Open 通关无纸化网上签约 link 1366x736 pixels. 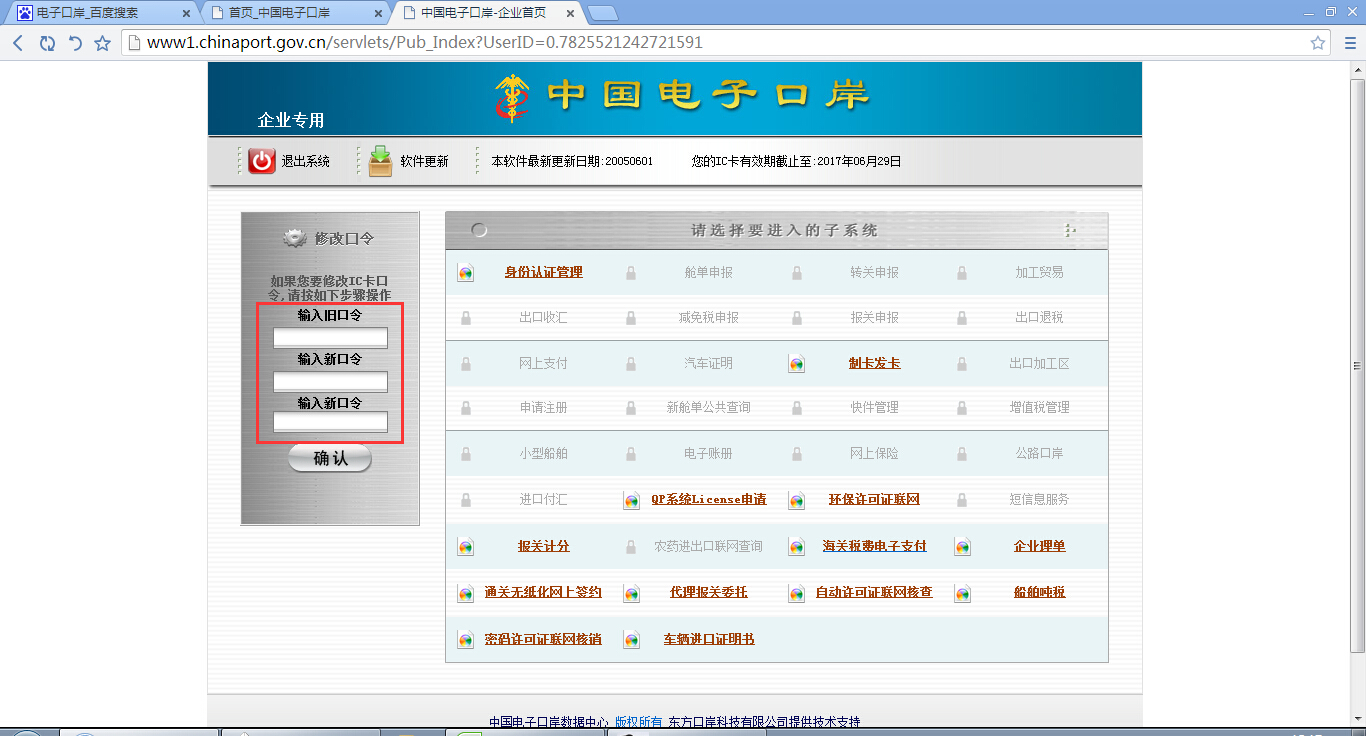(x=543, y=592)
